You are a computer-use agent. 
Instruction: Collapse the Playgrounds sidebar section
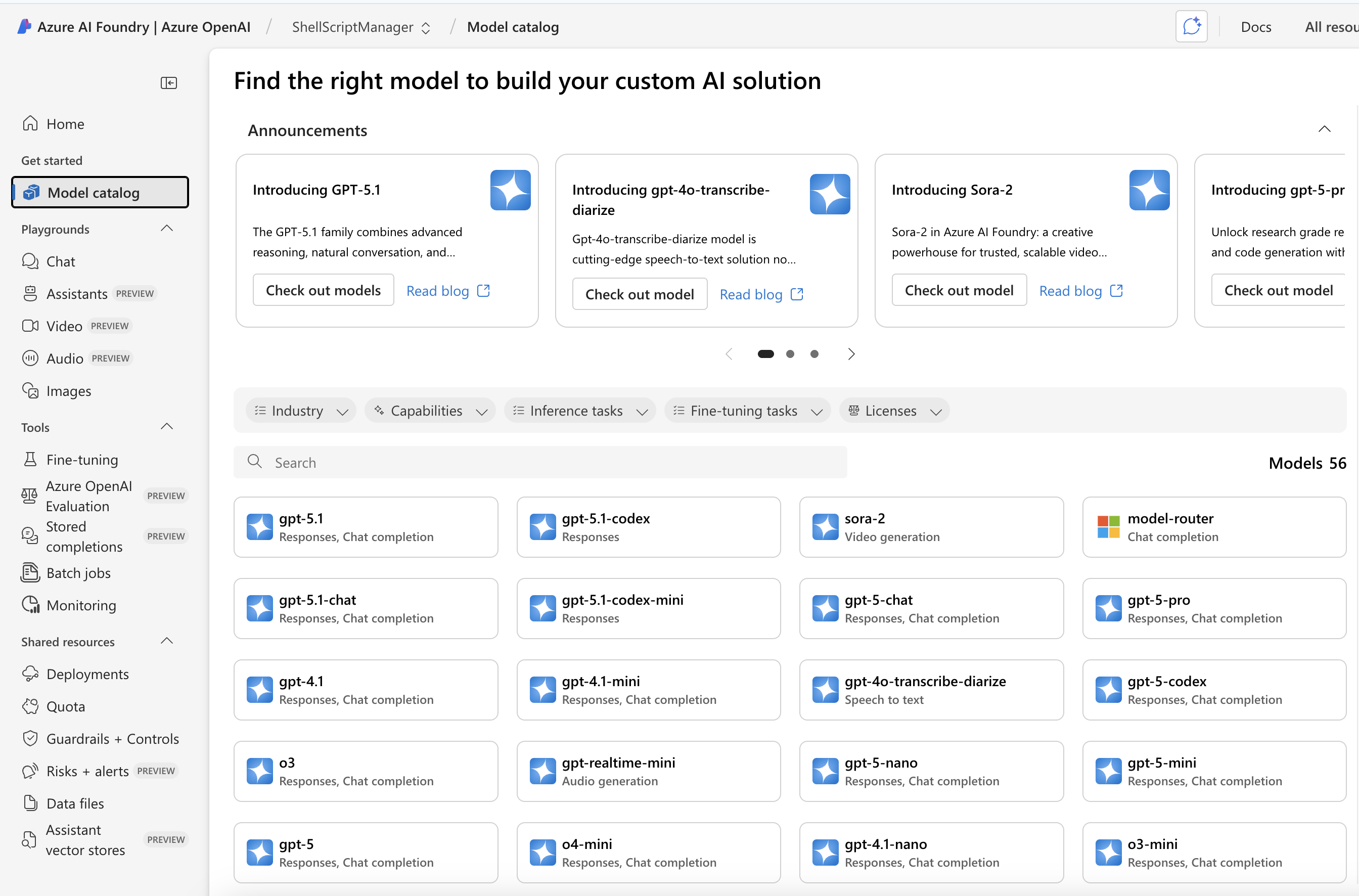pyautogui.click(x=167, y=229)
